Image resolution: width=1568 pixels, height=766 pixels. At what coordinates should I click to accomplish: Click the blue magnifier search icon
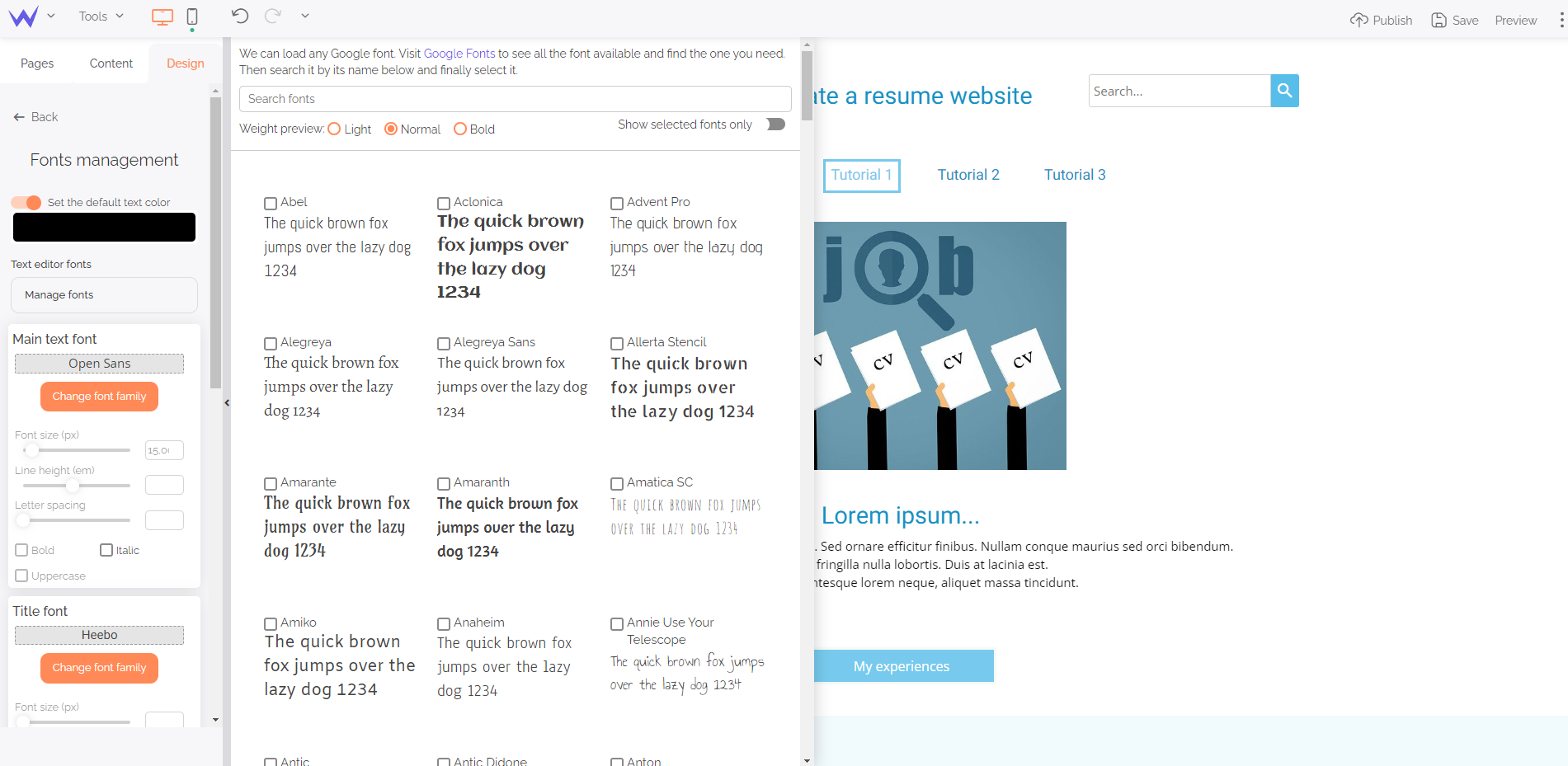[x=1285, y=91]
